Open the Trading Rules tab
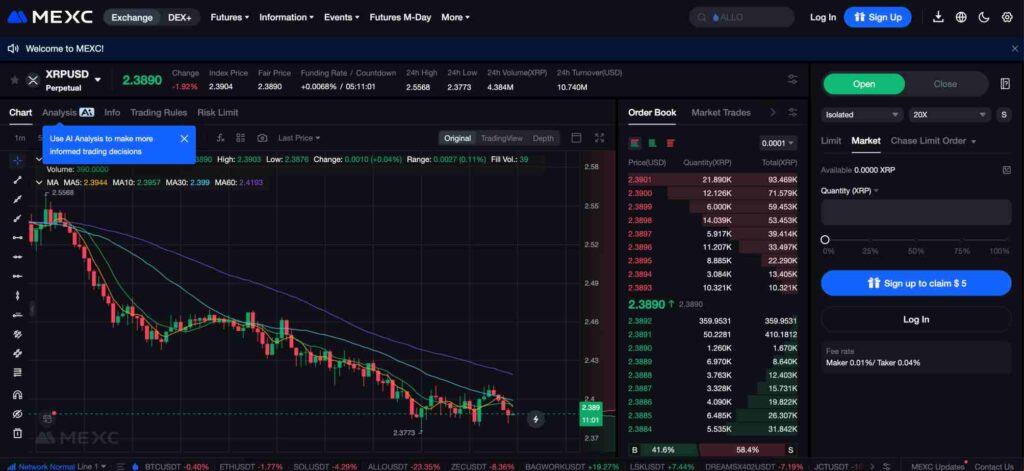The width and height of the screenshot is (1024, 471). point(158,112)
